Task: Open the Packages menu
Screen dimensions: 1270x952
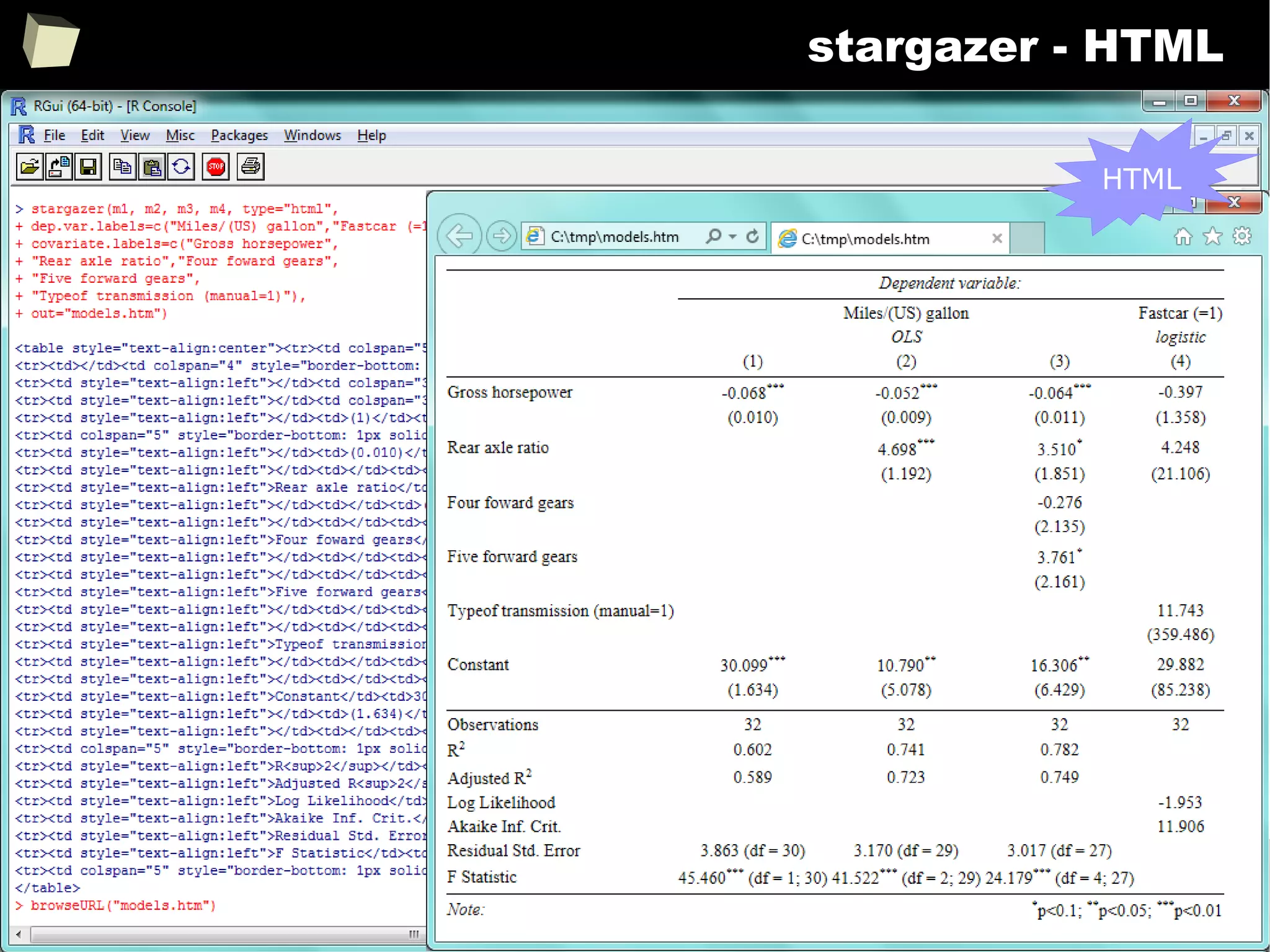Action: [239, 135]
